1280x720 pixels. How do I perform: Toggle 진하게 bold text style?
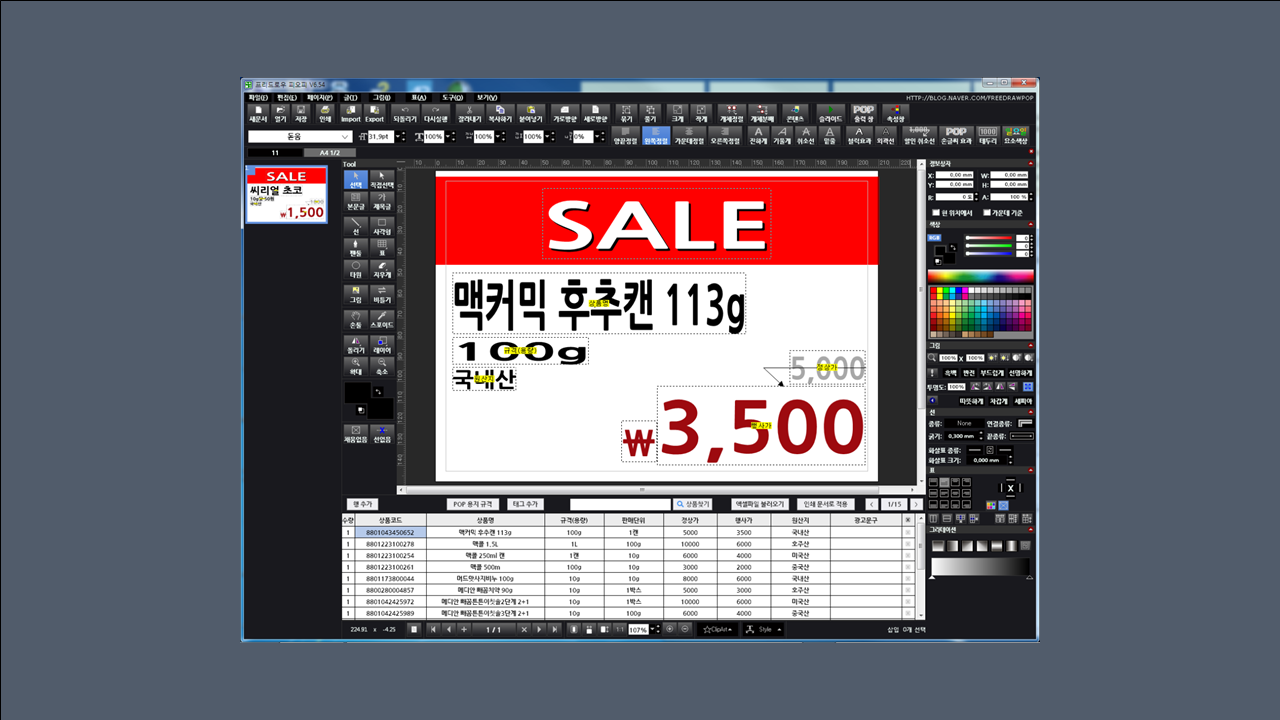757,135
